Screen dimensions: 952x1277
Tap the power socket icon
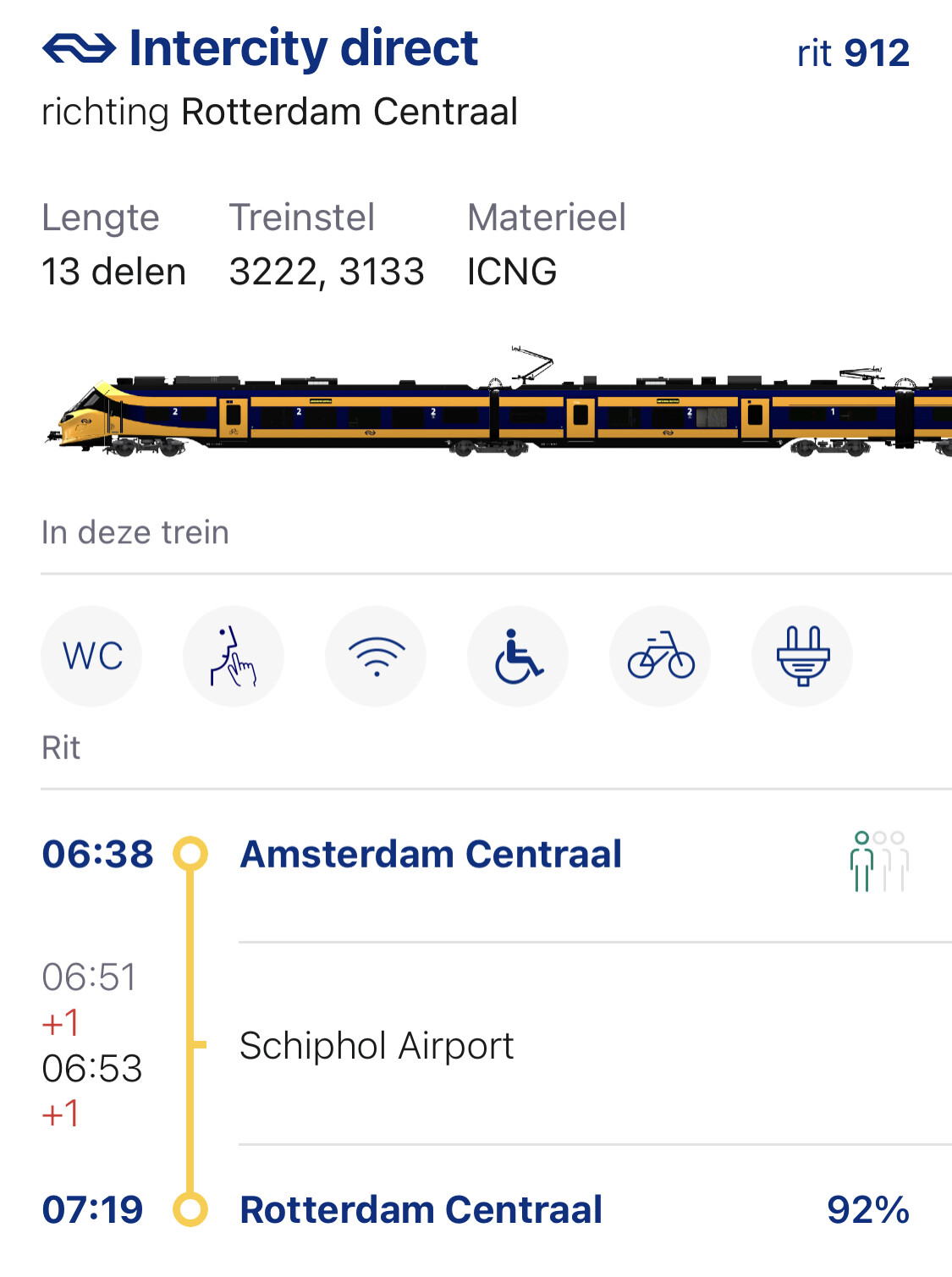pyautogui.click(x=802, y=656)
